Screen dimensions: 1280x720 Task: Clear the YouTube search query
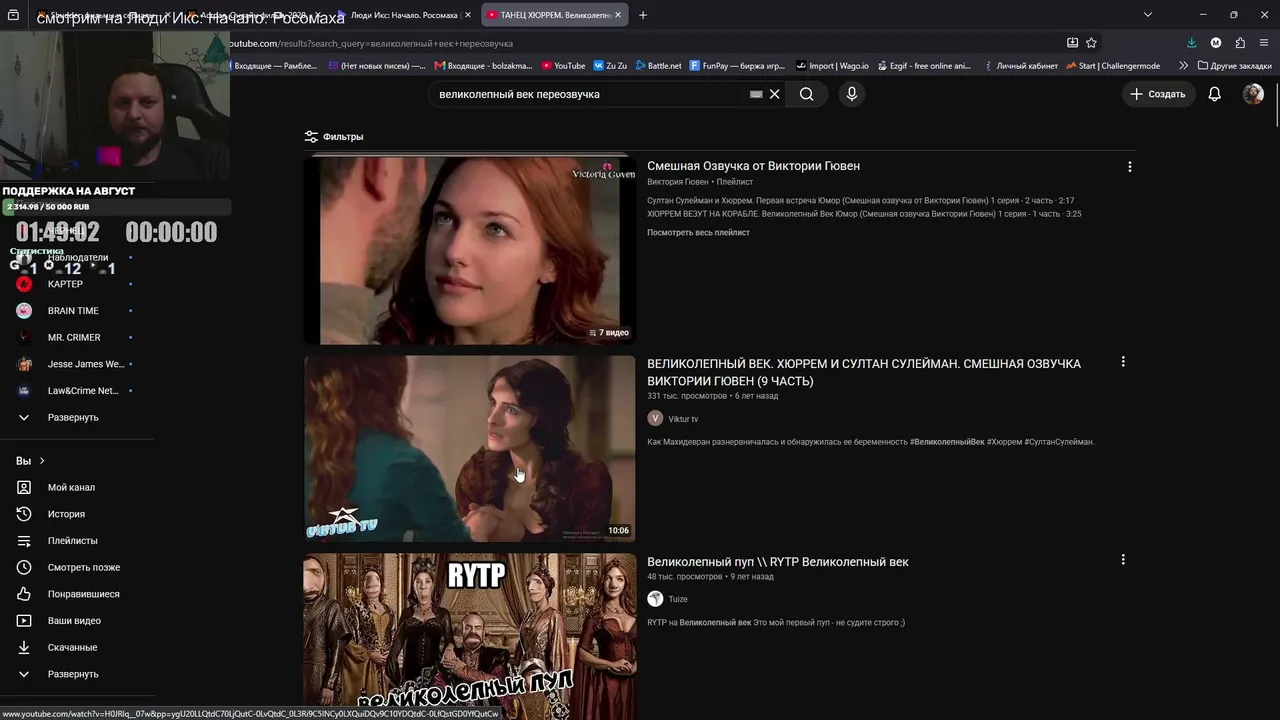774,94
